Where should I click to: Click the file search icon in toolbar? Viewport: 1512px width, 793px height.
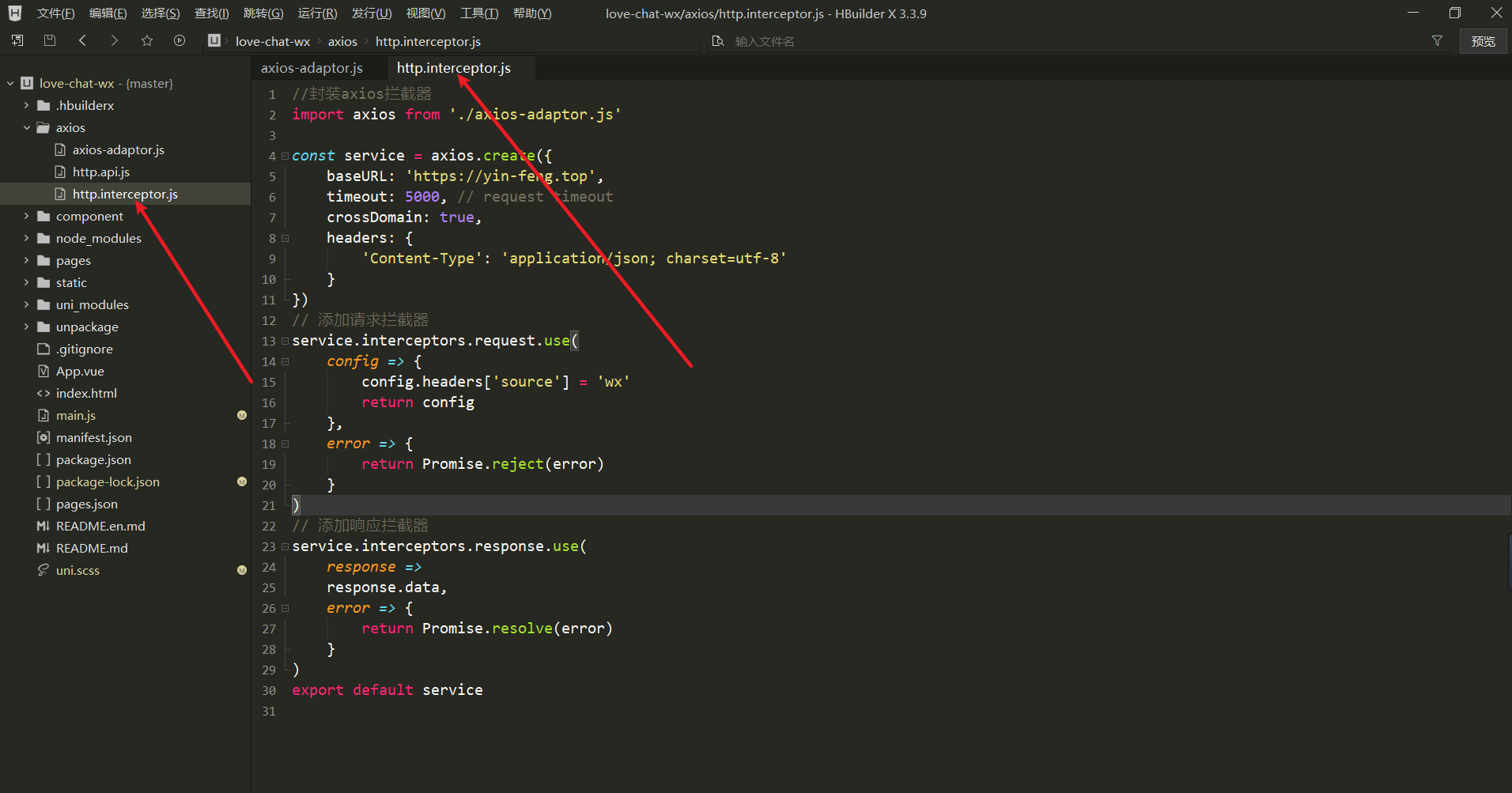tap(718, 41)
